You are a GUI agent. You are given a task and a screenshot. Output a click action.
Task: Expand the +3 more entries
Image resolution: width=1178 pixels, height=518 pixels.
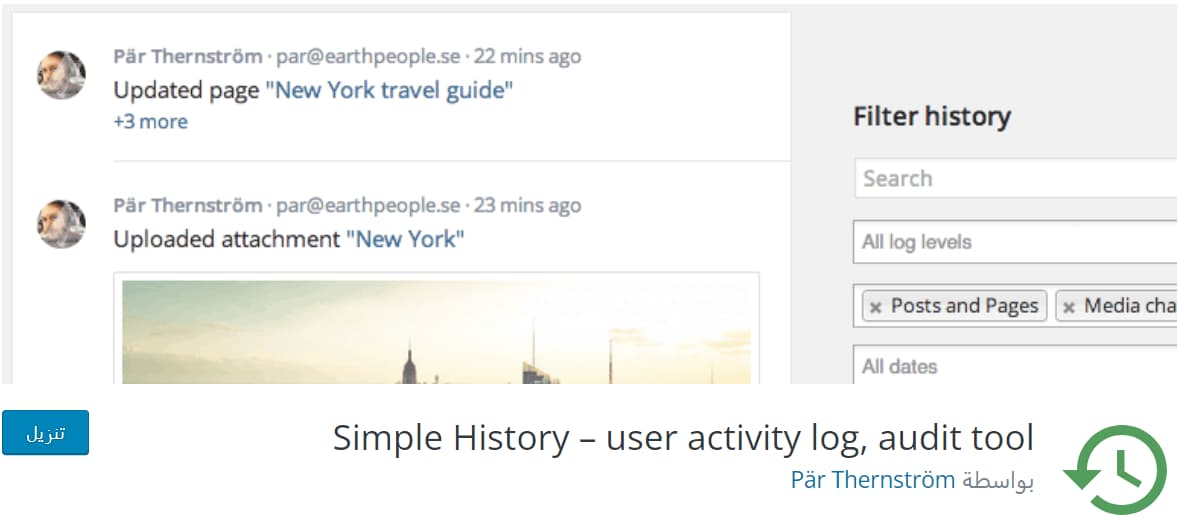click(x=150, y=122)
